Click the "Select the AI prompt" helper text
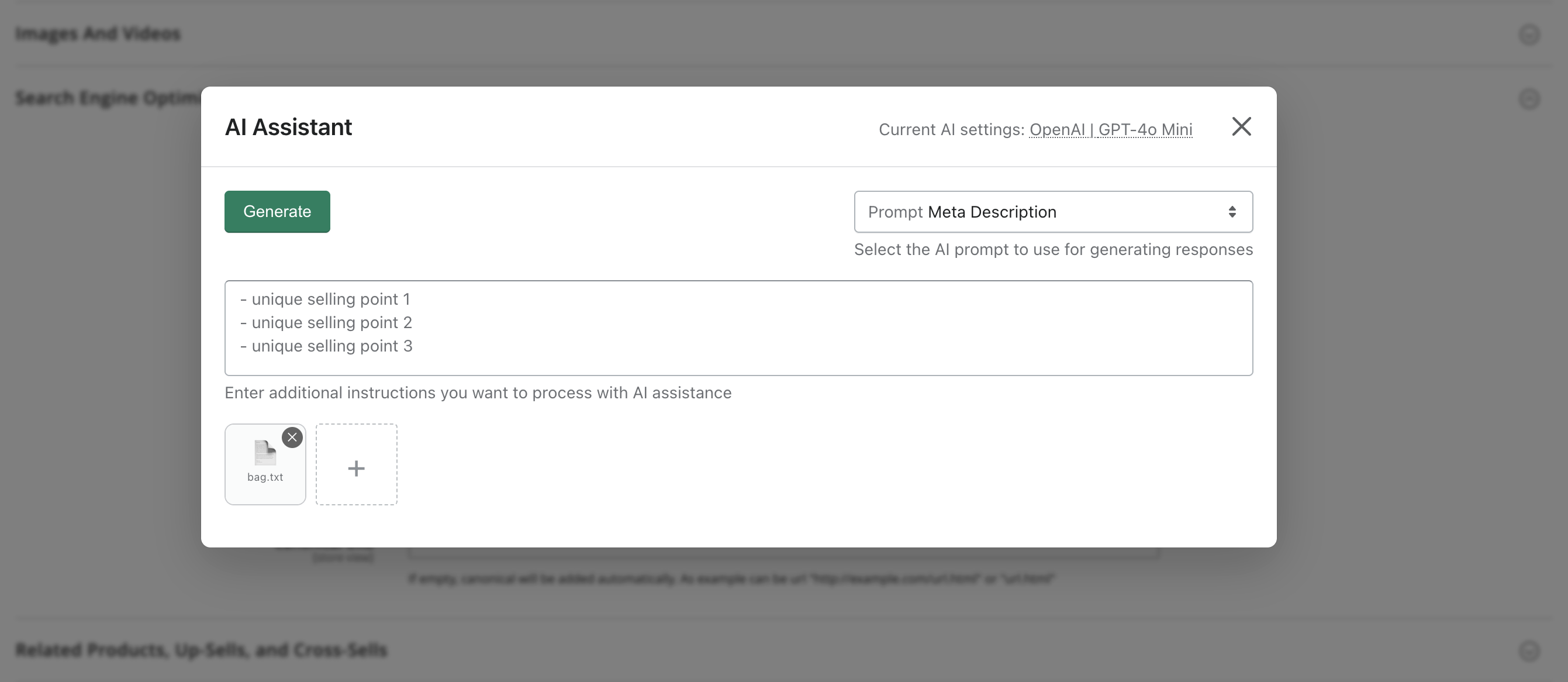The image size is (1568, 682). [1053, 250]
